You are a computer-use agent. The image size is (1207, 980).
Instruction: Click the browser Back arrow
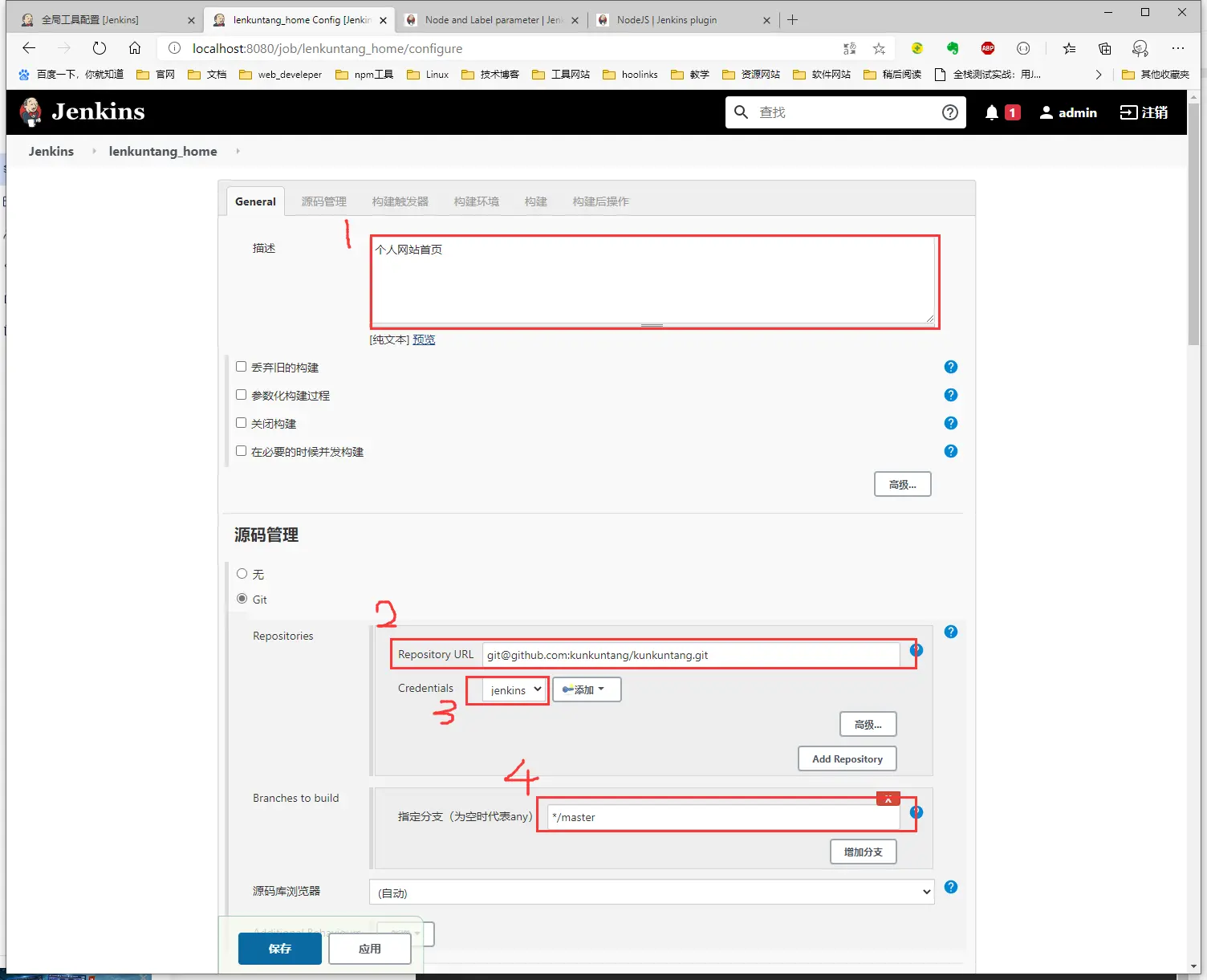click(29, 48)
